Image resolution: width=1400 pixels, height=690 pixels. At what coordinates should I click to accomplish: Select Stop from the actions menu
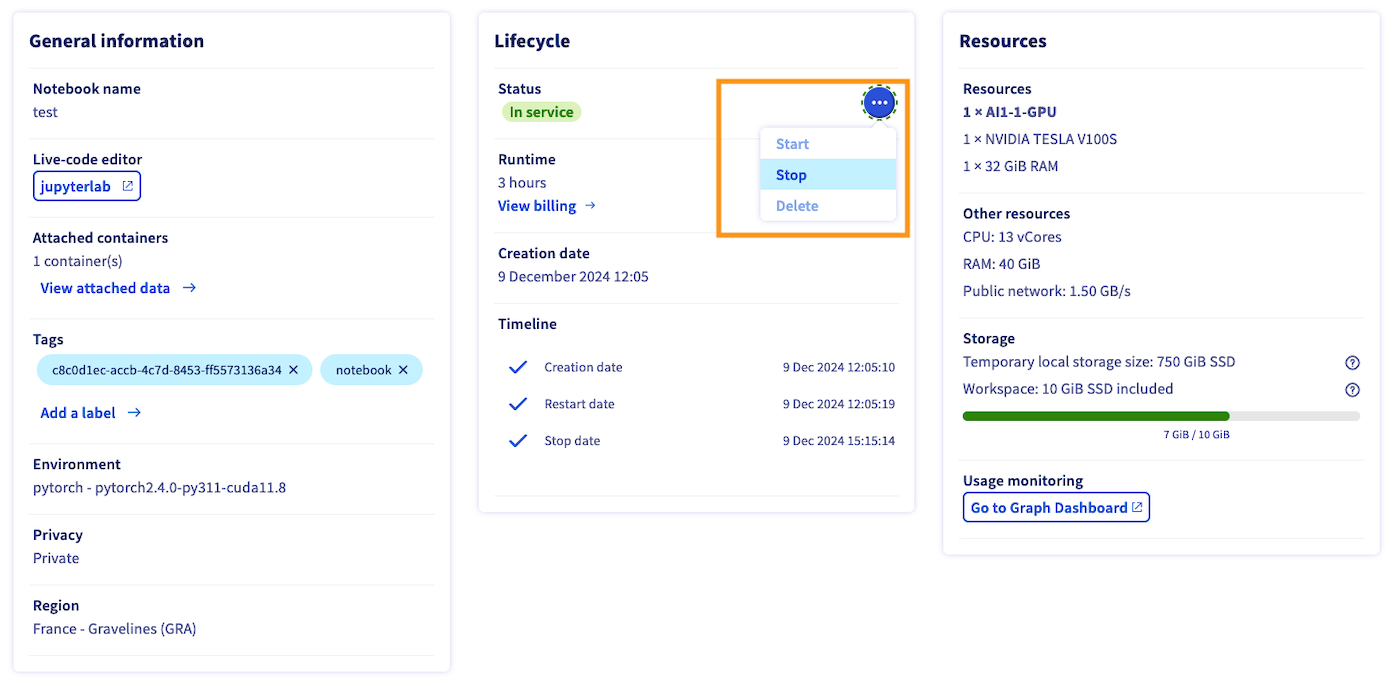pos(791,175)
